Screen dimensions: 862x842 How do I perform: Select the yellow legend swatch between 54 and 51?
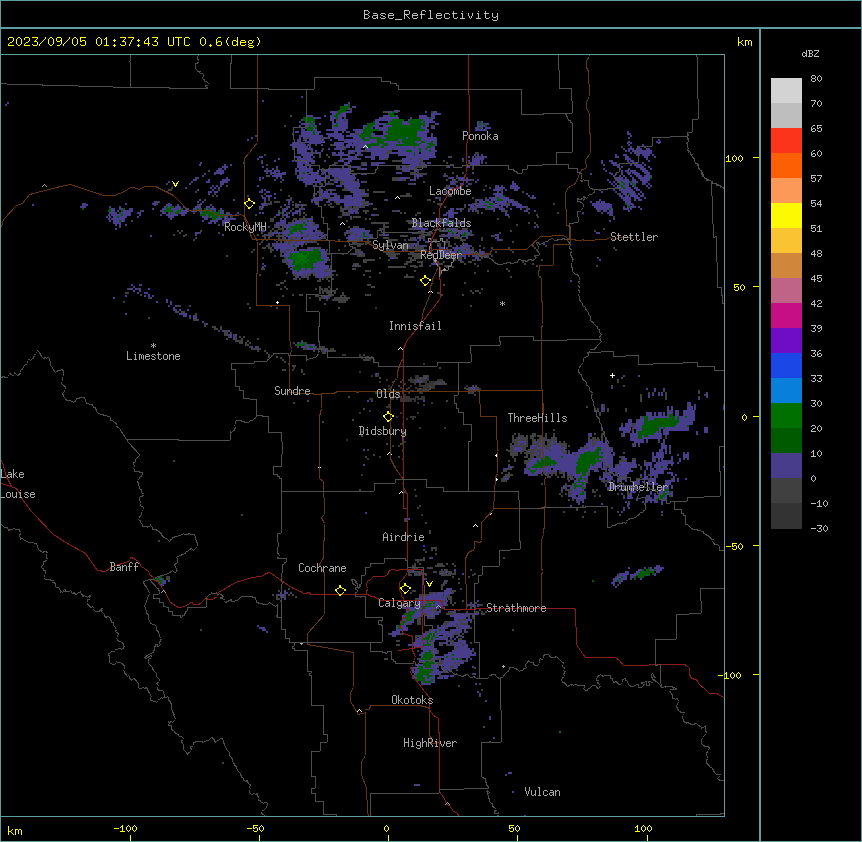point(786,215)
